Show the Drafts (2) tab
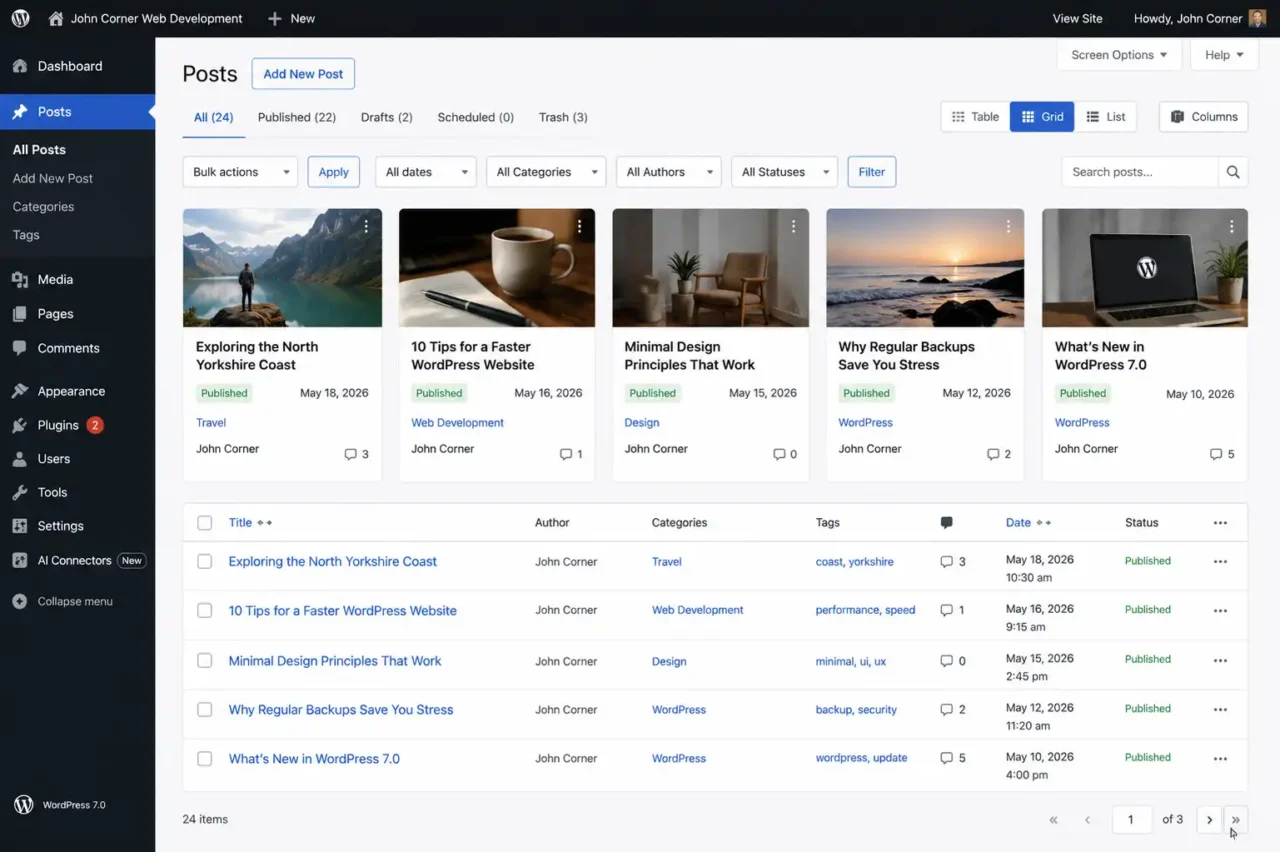The width and height of the screenshot is (1280, 852). point(387,117)
